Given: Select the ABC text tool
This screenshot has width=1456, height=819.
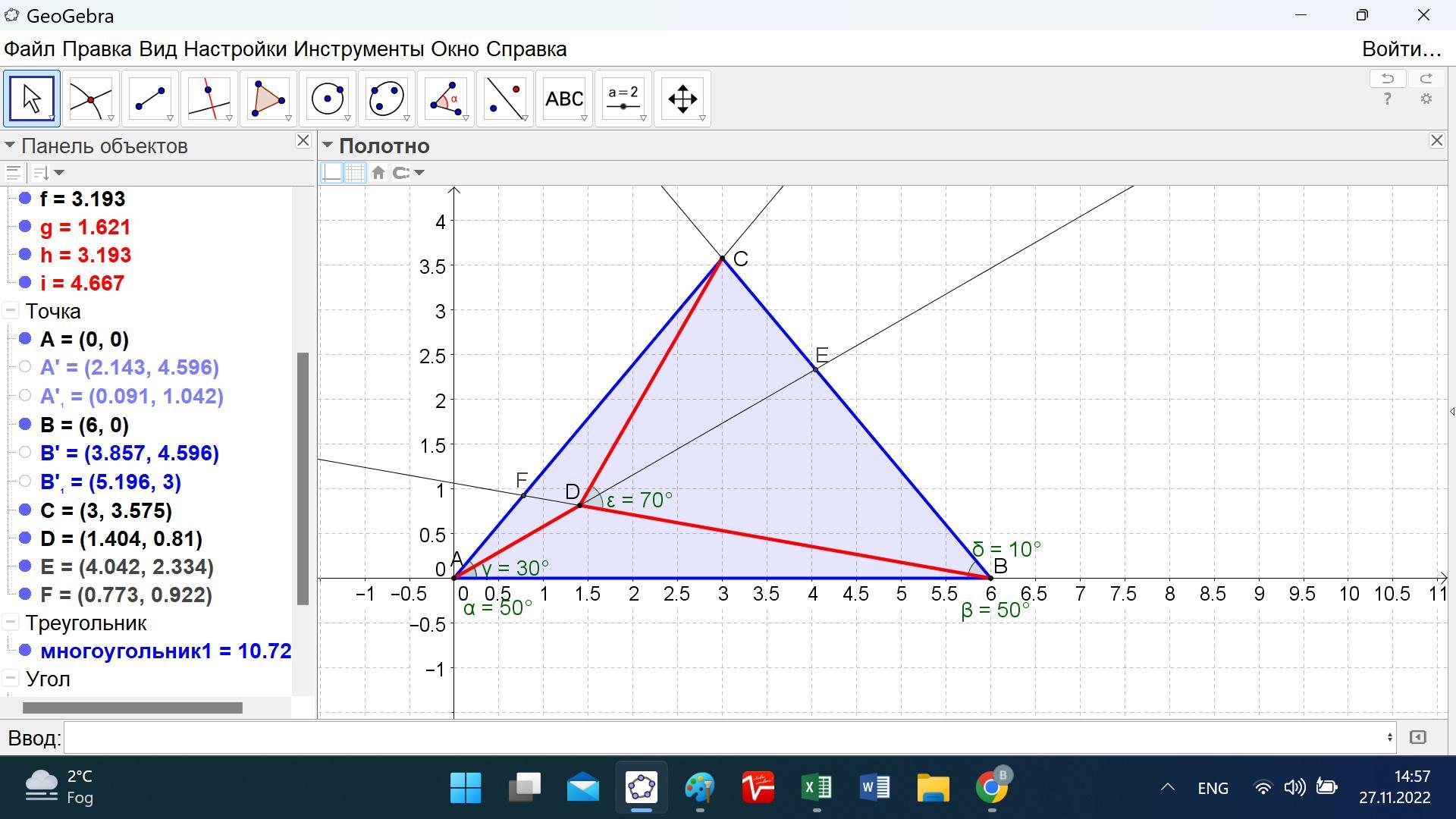Looking at the screenshot, I should tap(564, 99).
